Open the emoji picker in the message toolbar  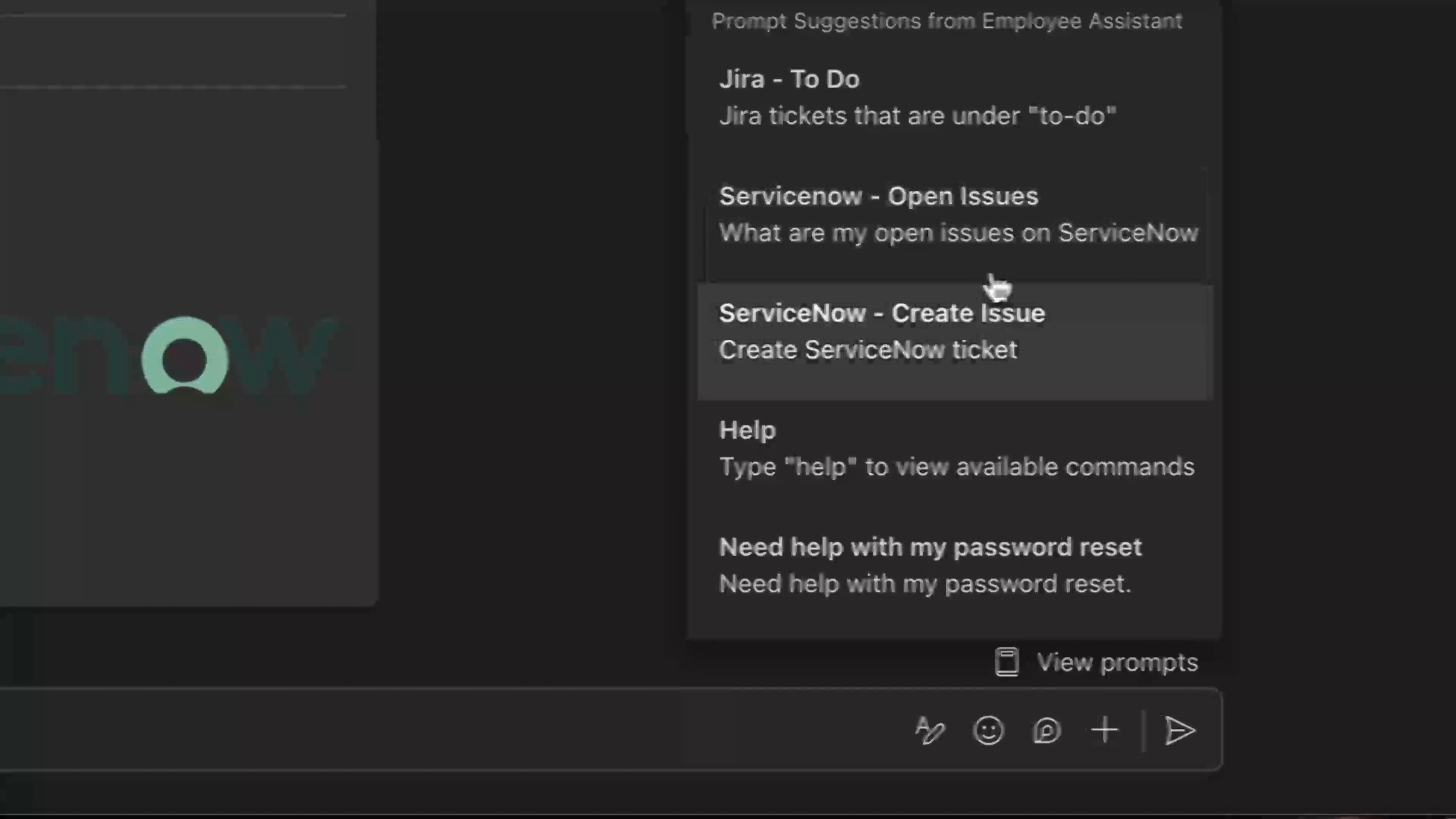[x=988, y=730]
